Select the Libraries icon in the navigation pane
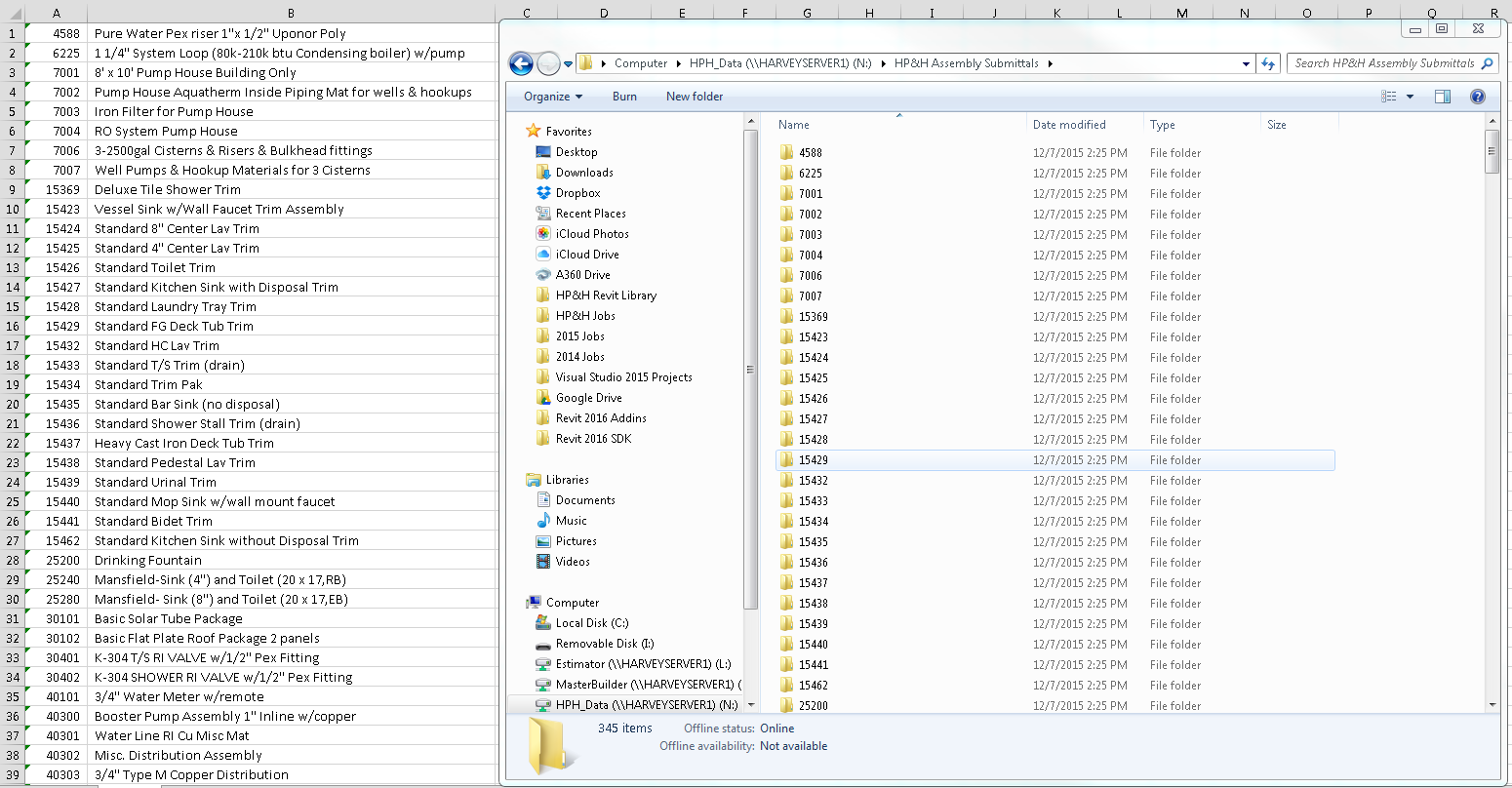The width and height of the screenshot is (1512, 788). coord(533,480)
